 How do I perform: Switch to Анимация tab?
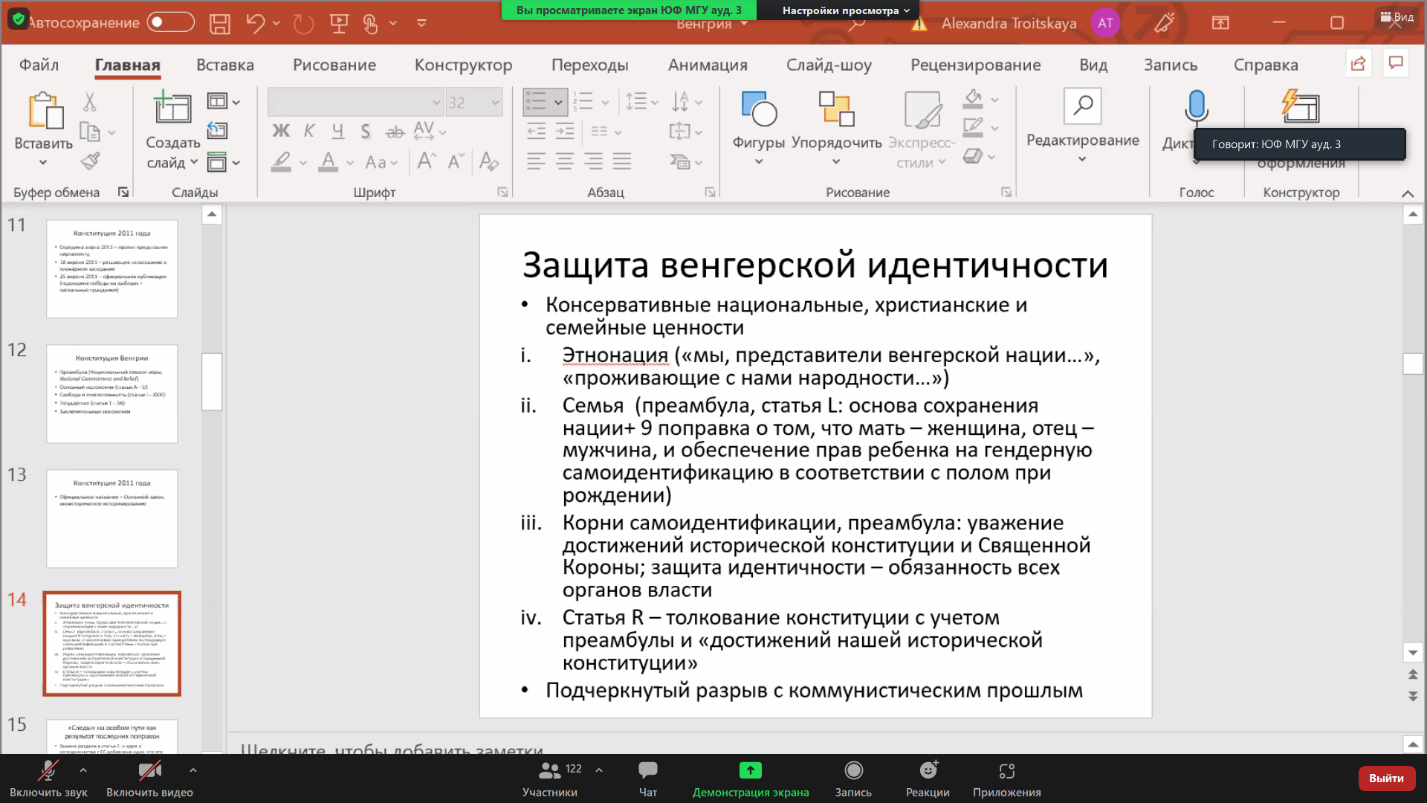click(x=708, y=65)
